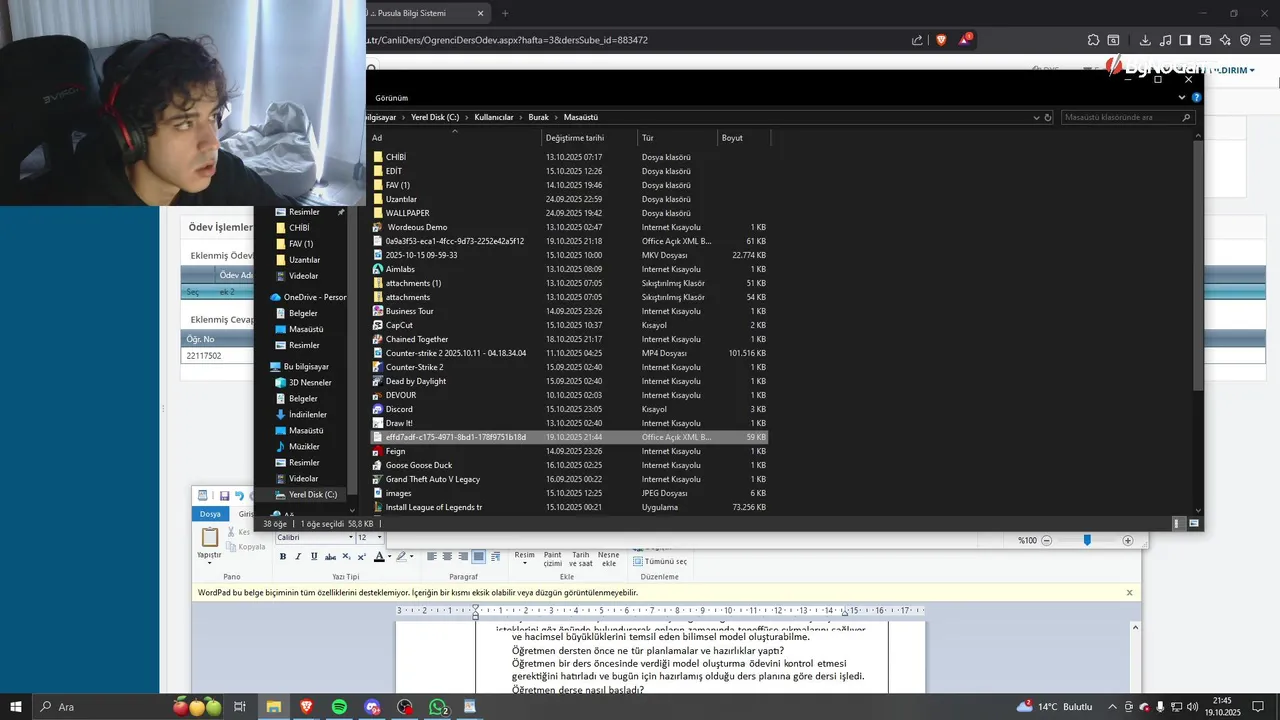
Task: Align text left in WordPad
Action: 432,556
